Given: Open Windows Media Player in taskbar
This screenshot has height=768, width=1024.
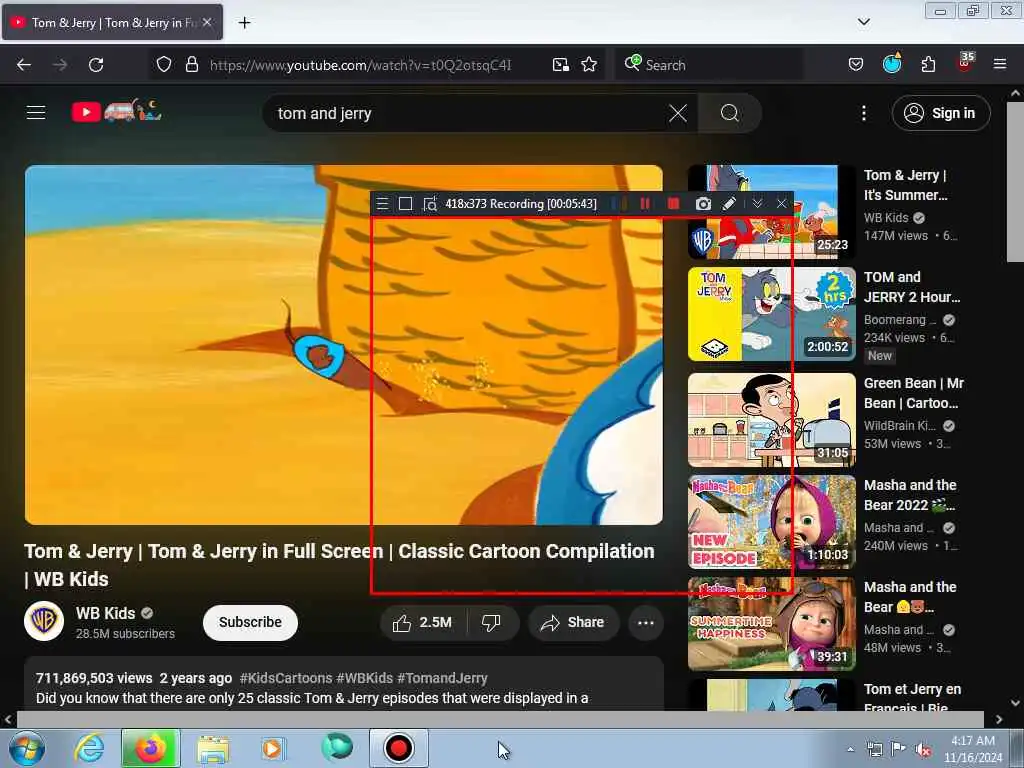Looking at the screenshot, I should click(x=273, y=748).
